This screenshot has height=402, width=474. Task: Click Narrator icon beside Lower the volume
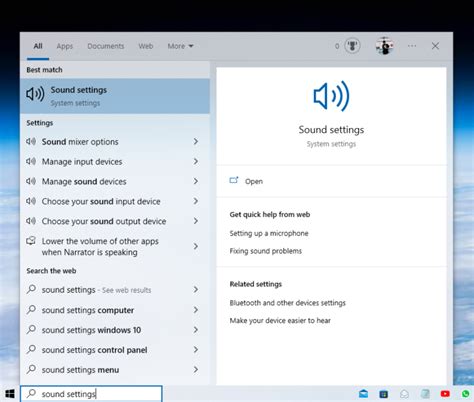point(31,241)
